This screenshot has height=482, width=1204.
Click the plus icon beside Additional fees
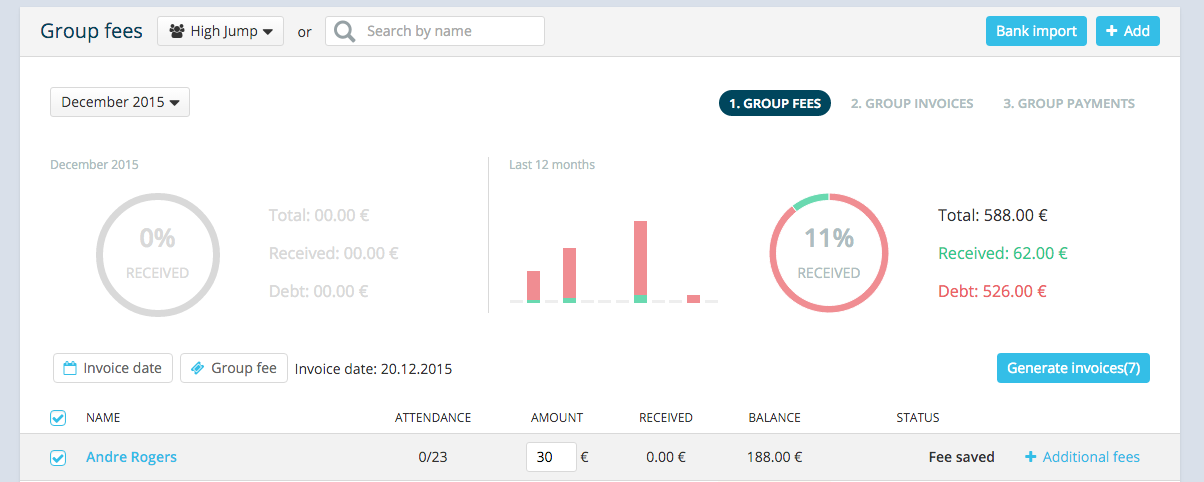click(1031, 457)
